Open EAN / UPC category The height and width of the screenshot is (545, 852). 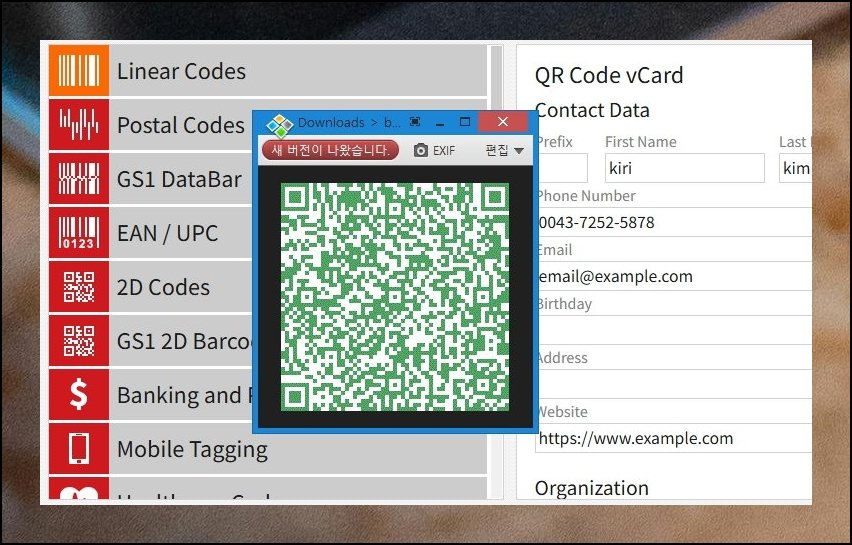tap(167, 233)
